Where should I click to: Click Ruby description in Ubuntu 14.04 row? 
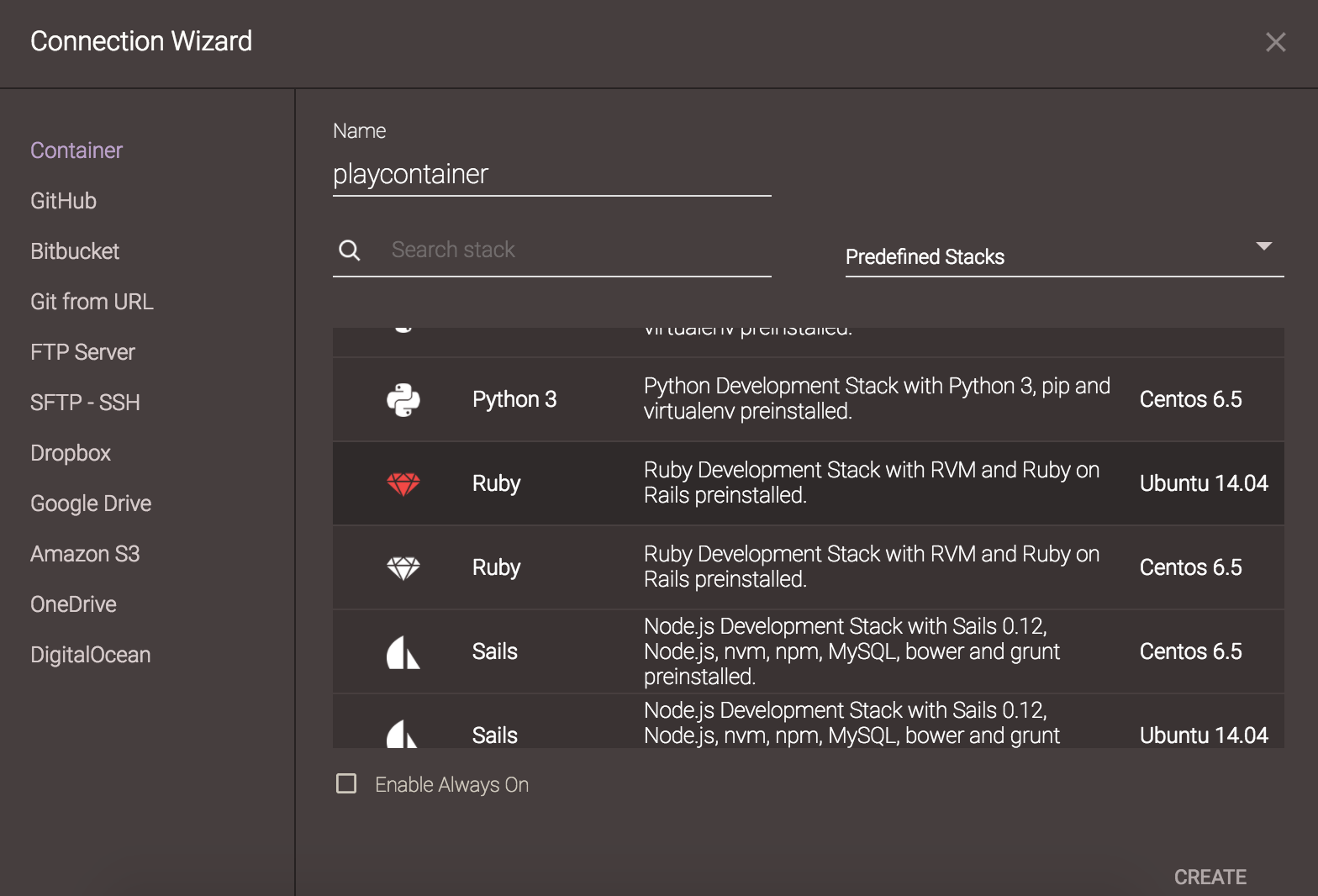(872, 482)
